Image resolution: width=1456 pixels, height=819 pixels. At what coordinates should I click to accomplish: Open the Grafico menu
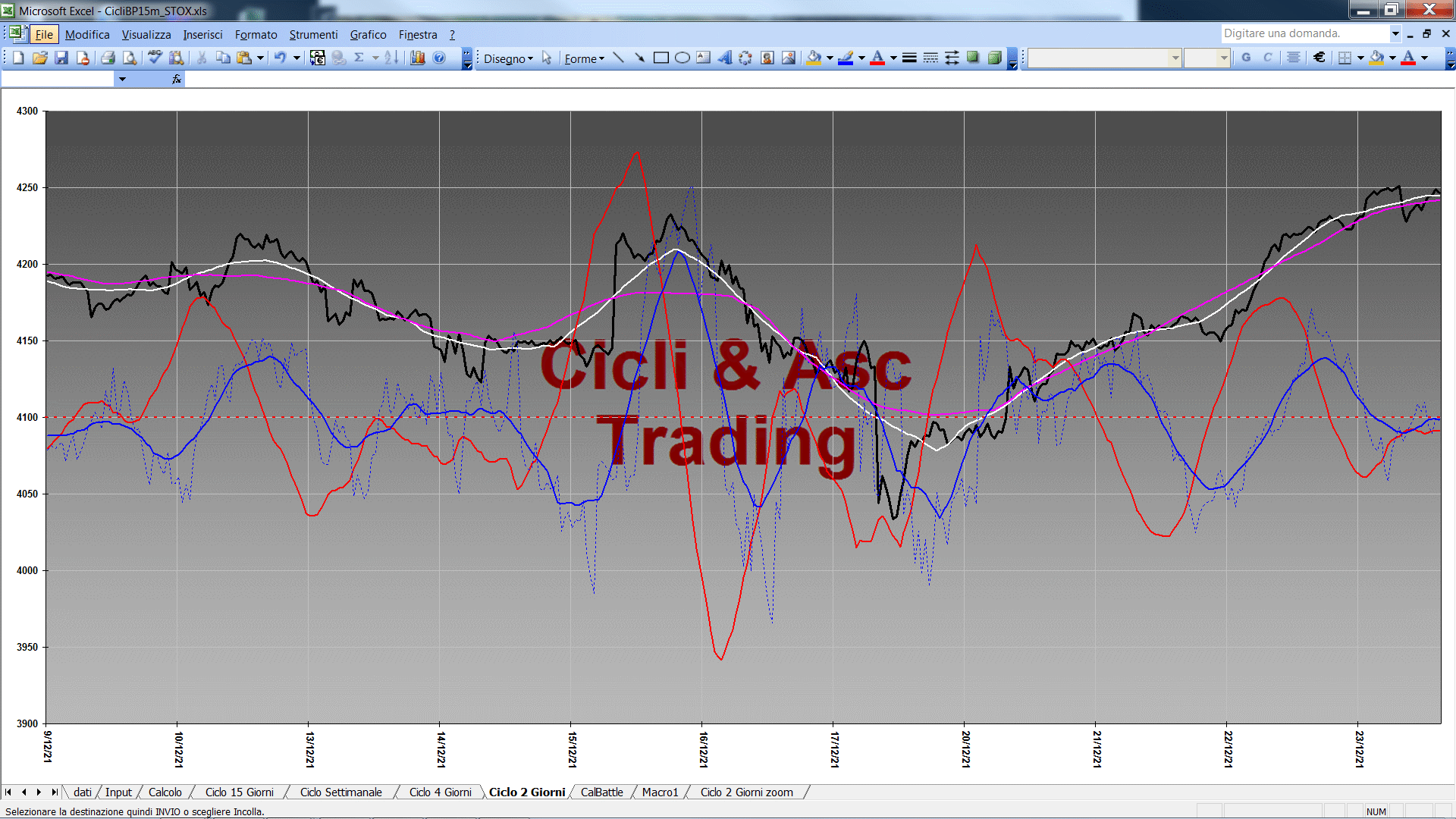click(x=368, y=35)
